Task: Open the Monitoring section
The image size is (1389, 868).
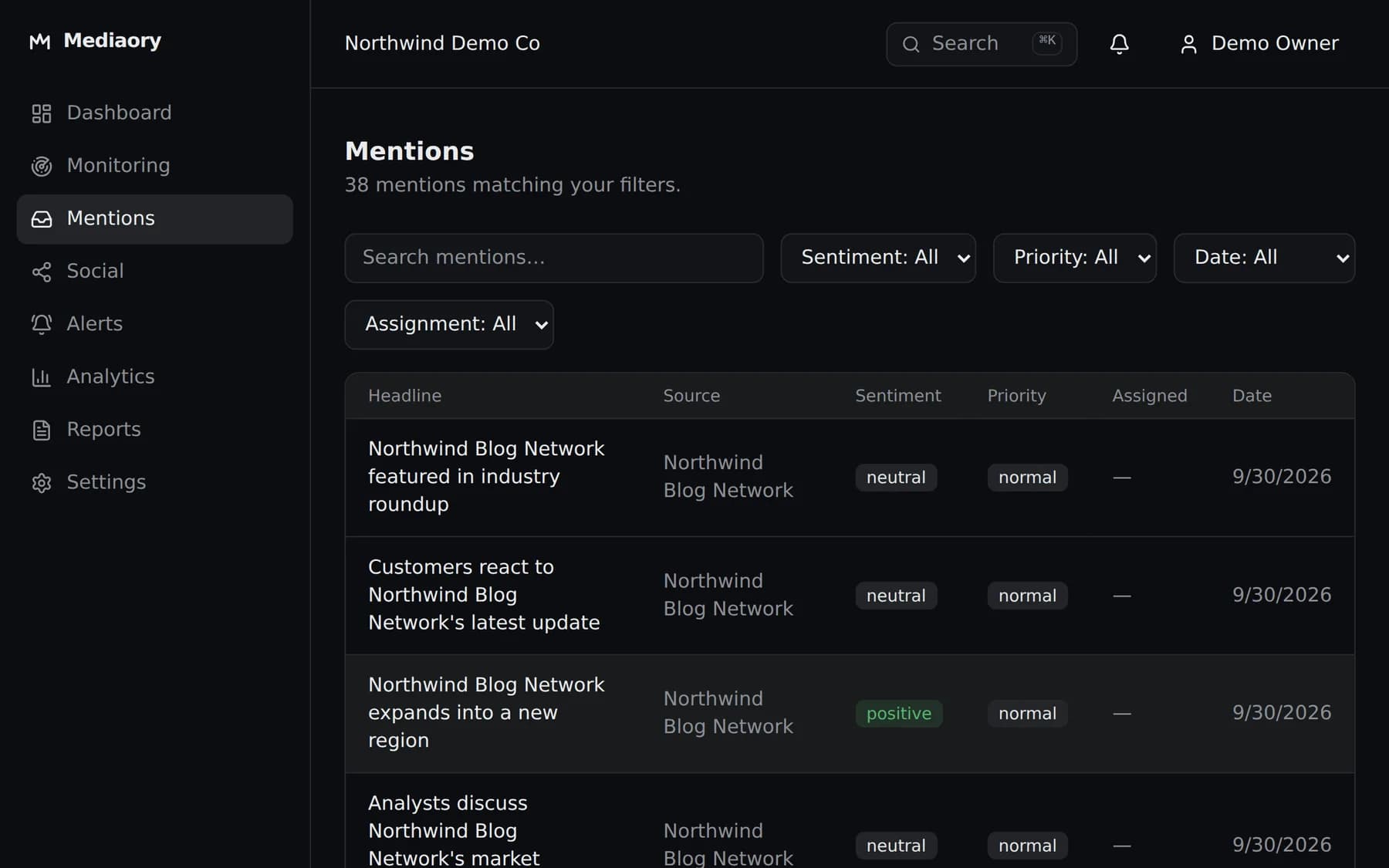Action: [154, 166]
